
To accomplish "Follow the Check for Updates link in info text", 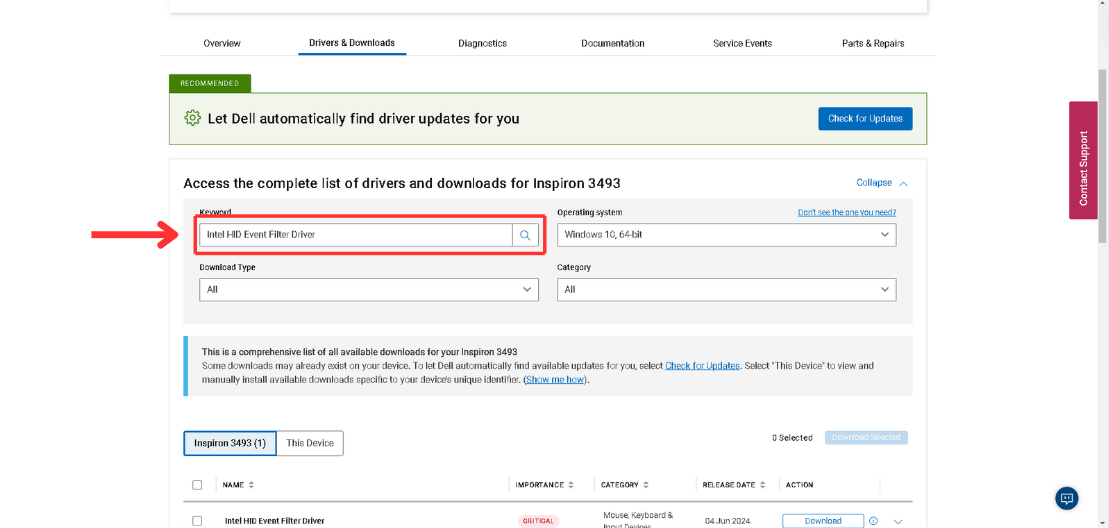I will (x=702, y=366).
